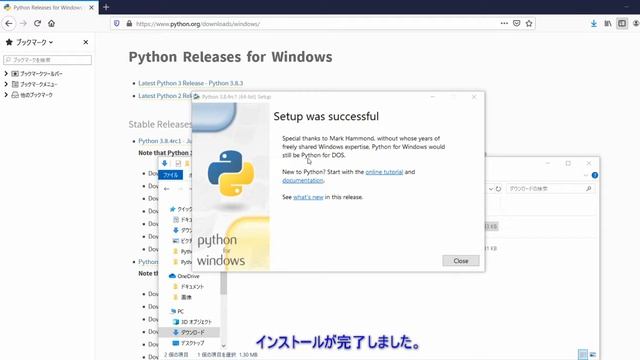Click the padlock site security icon

(129, 24)
